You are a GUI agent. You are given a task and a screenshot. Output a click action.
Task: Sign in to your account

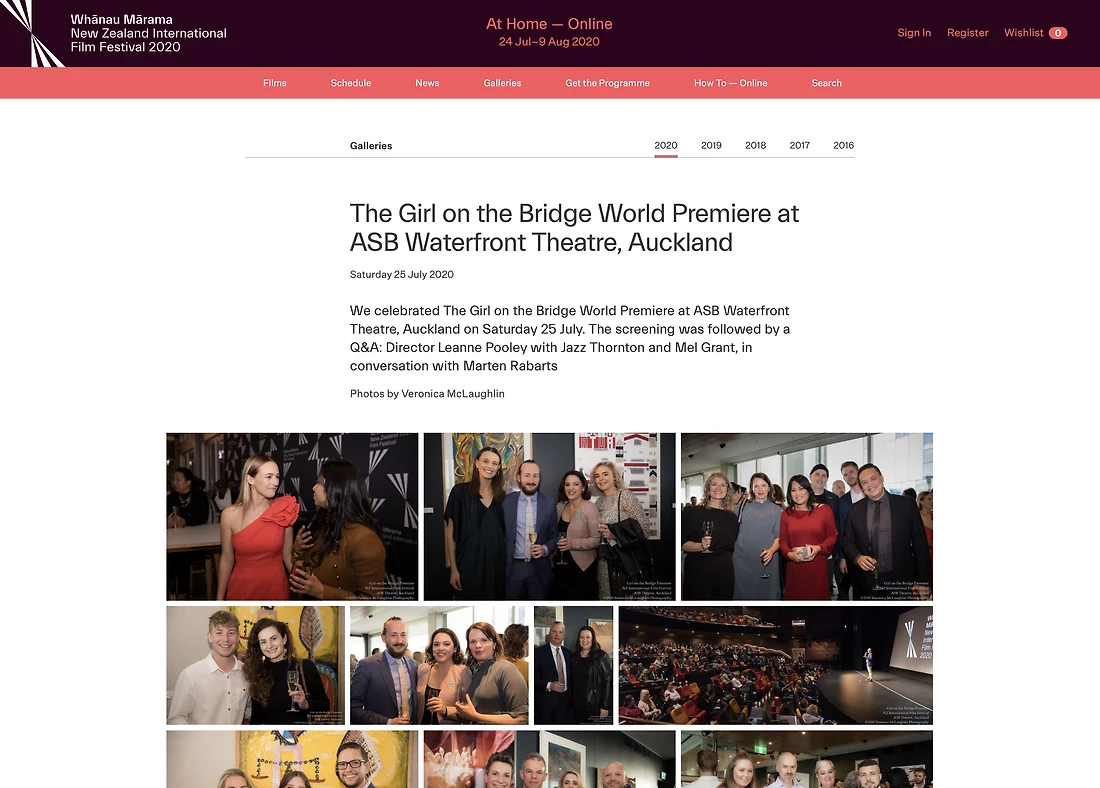(x=914, y=33)
